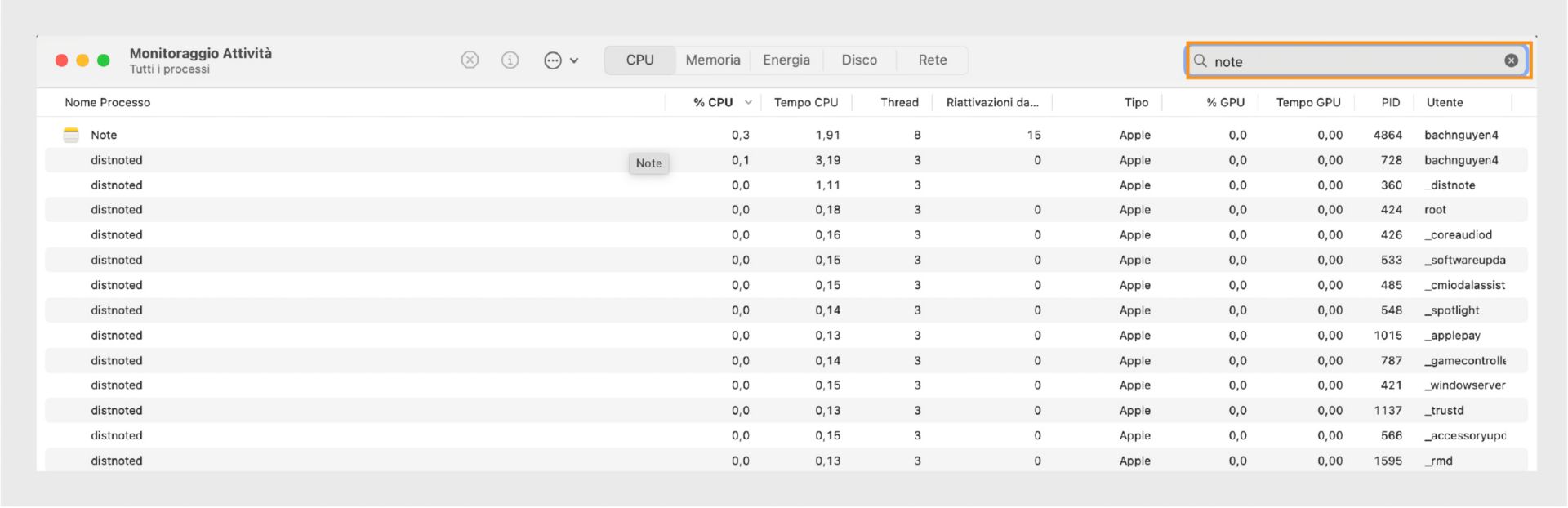Click the user _windowserver cell
Viewport: 1568px width, 508px height.
coord(1465,385)
